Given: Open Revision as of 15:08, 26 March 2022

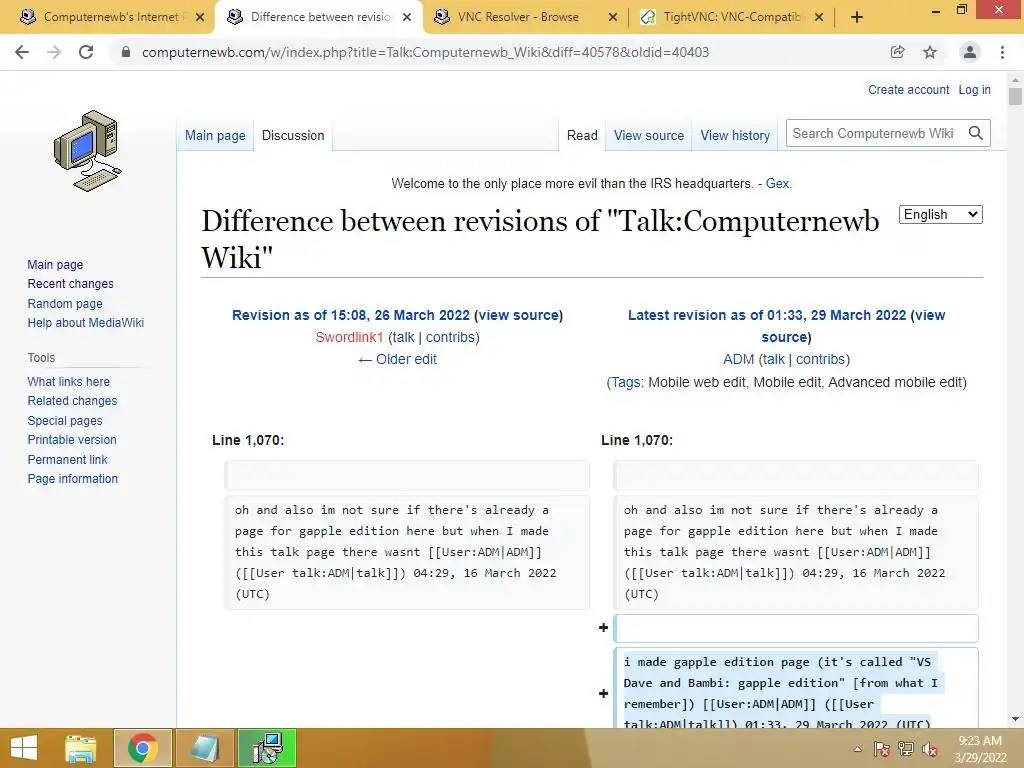Looking at the screenshot, I should (x=351, y=315).
